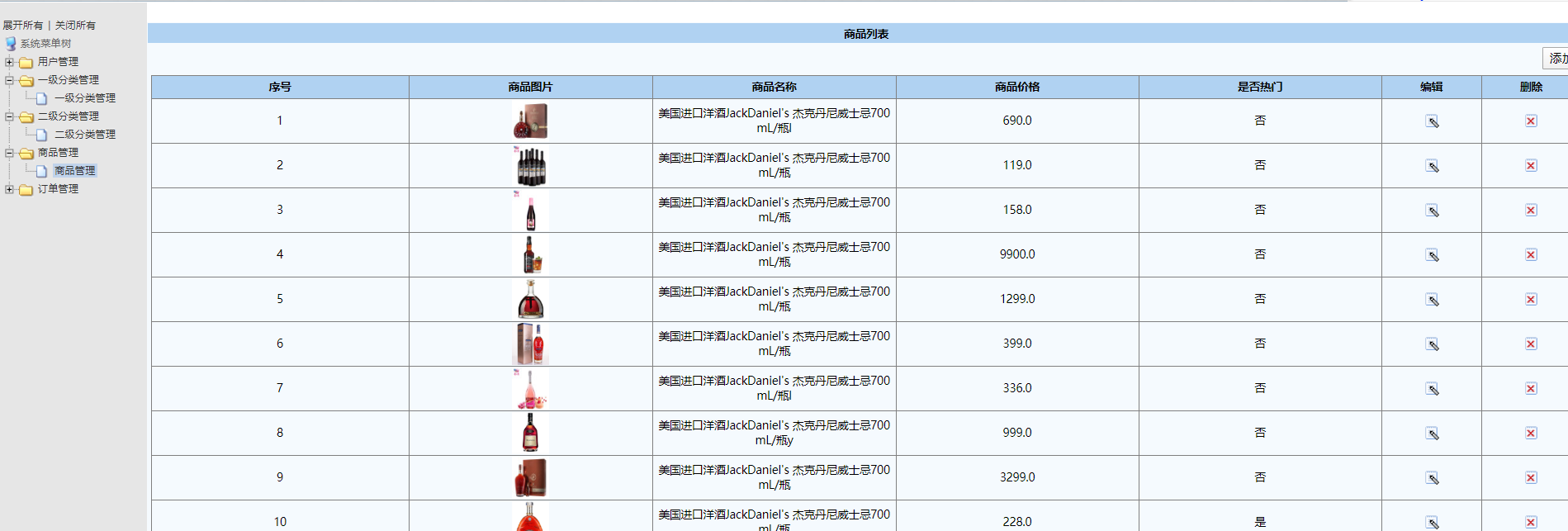Click the price 690.0 cell
This screenshot has height=531, width=1568.
point(1017,121)
